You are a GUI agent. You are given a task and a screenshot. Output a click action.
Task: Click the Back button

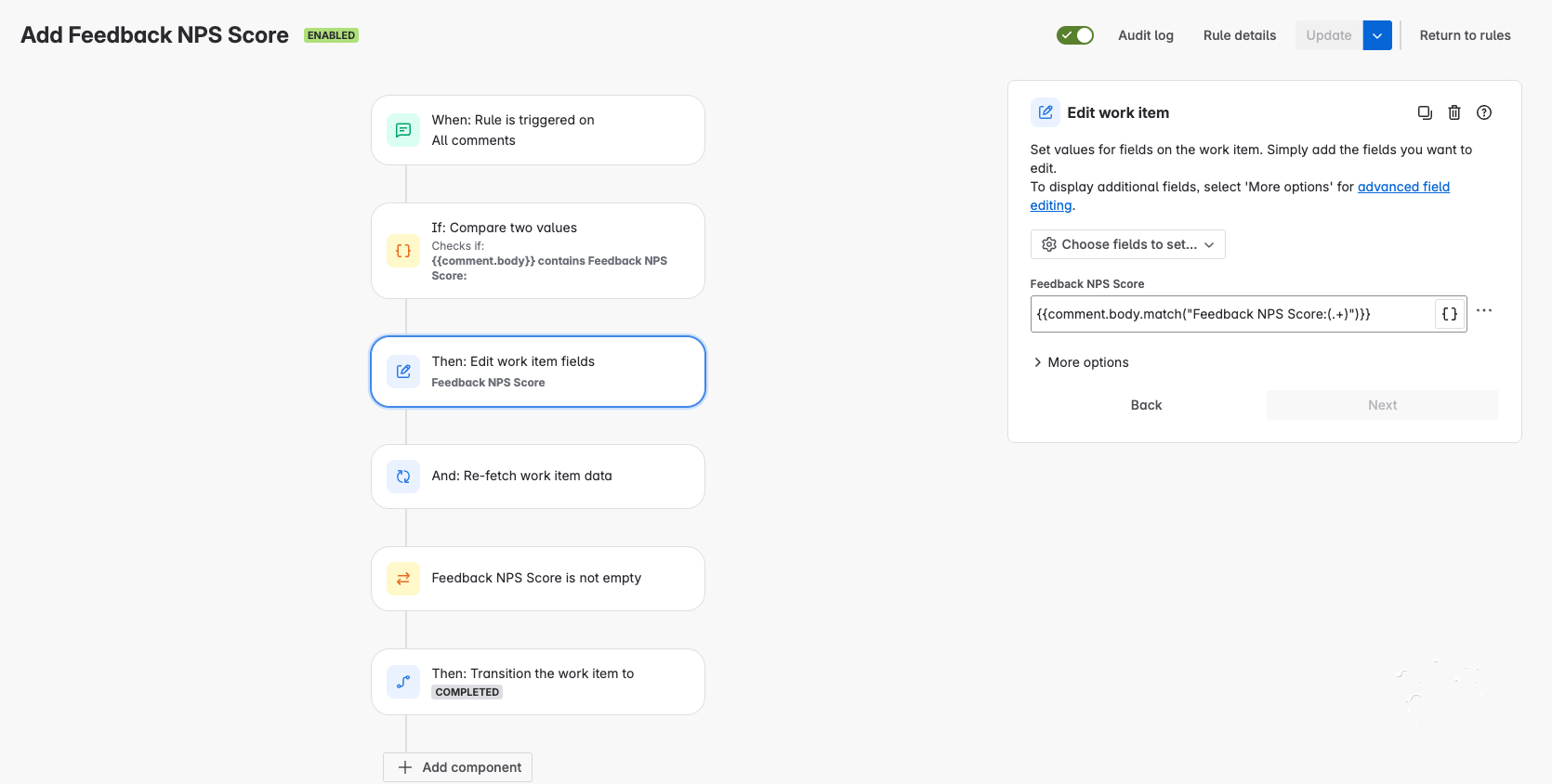pyautogui.click(x=1147, y=405)
